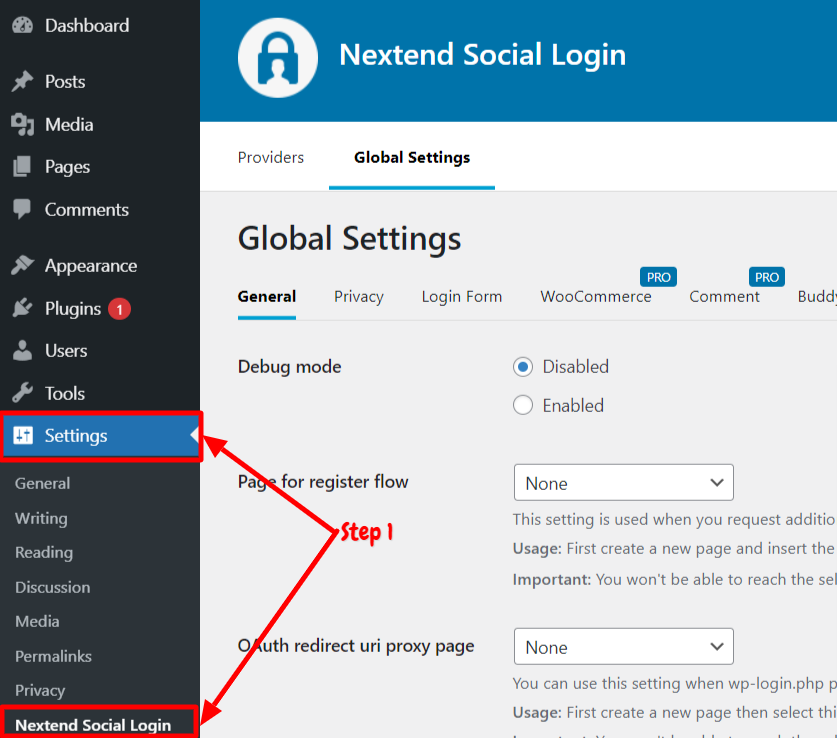This screenshot has width=837, height=738.
Task: Select Disabled for Debug mode
Action: point(523,367)
